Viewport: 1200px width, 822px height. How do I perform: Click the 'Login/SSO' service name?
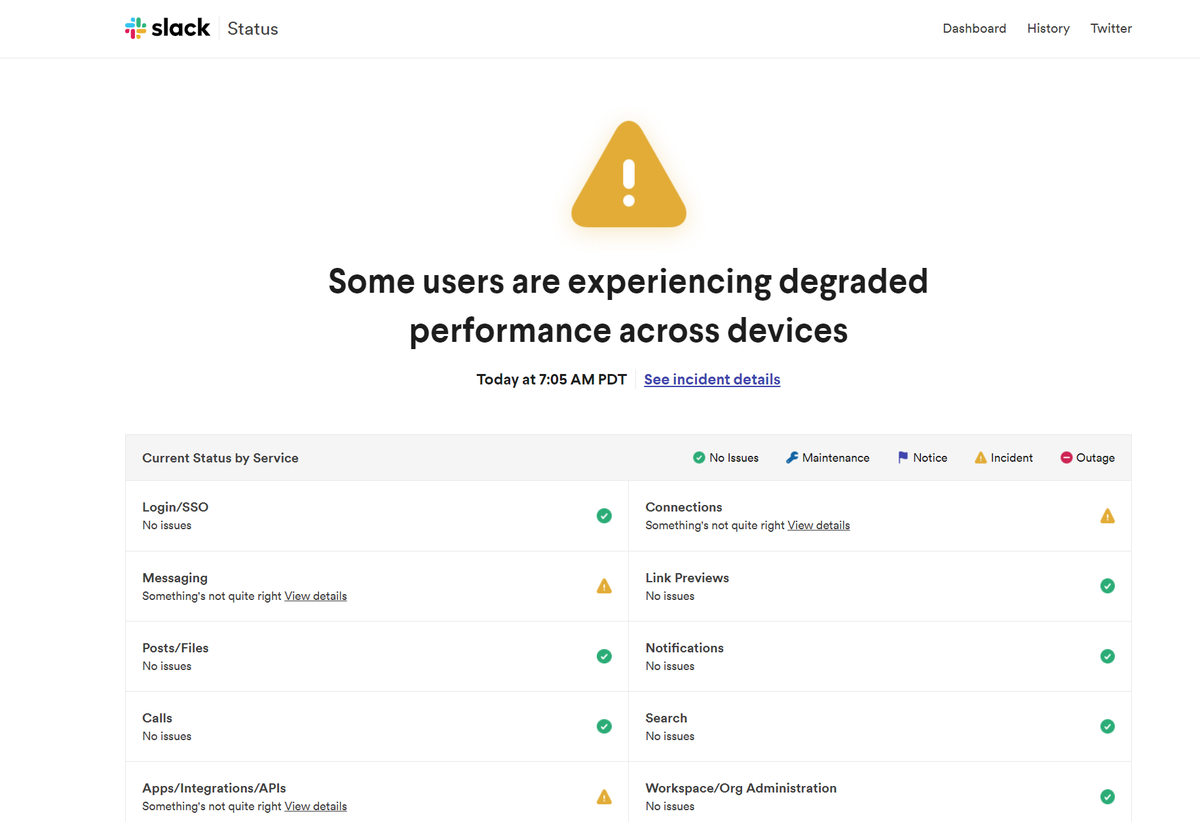175,507
